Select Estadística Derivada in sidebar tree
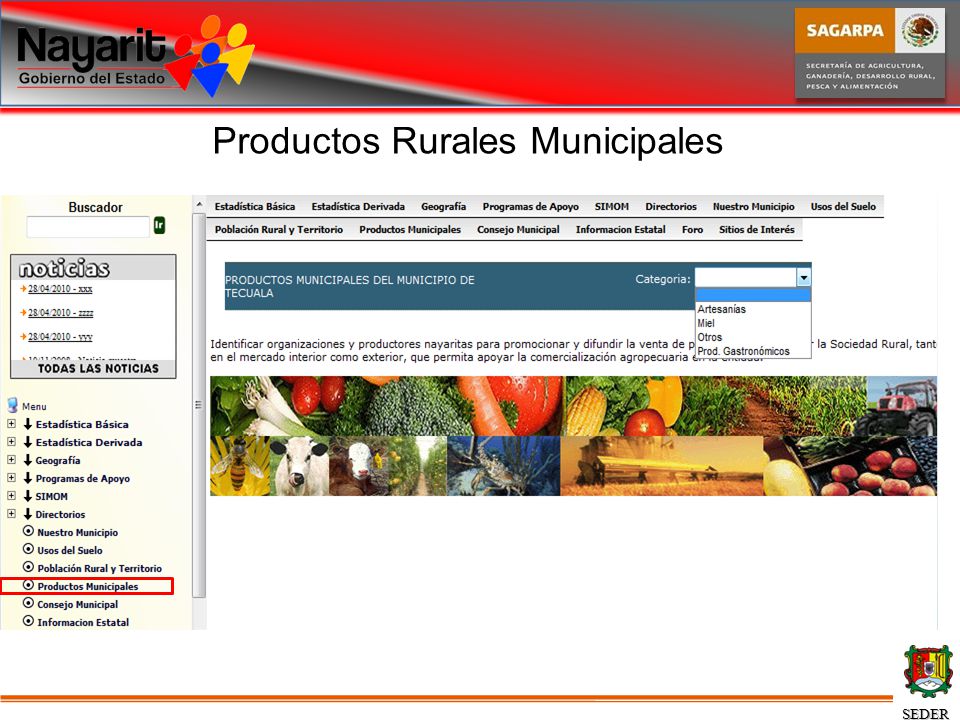 pos(89,442)
